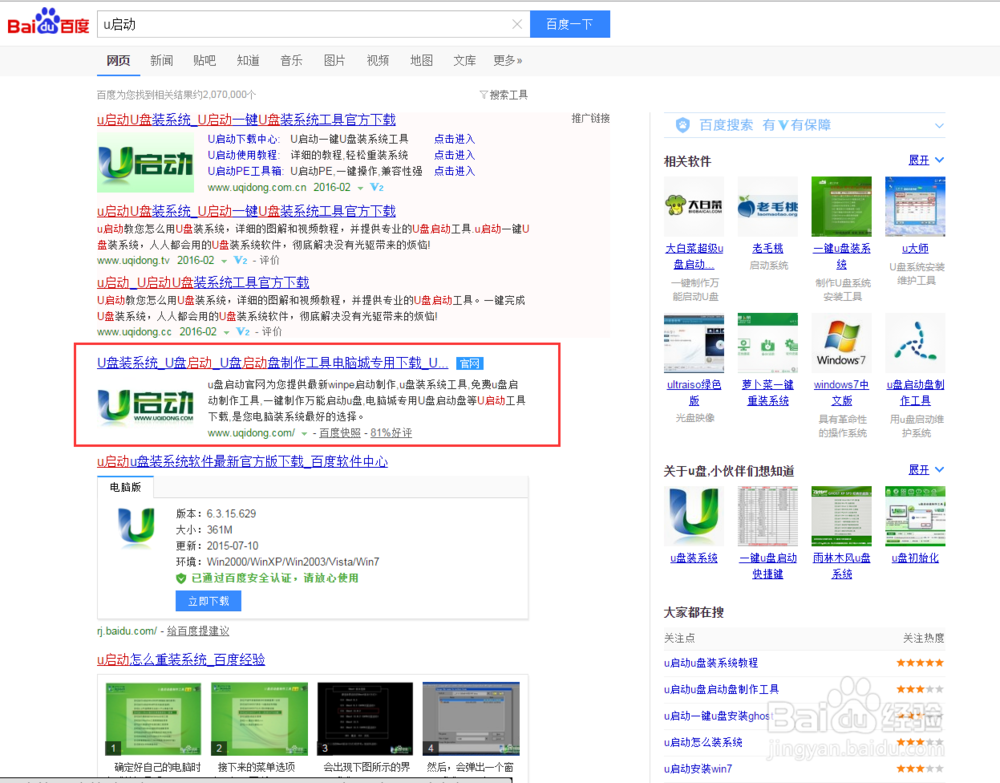The height and width of the screenshot is (783, 1000).
Task: Click the Baidu logo
Action: pos(48,22)
